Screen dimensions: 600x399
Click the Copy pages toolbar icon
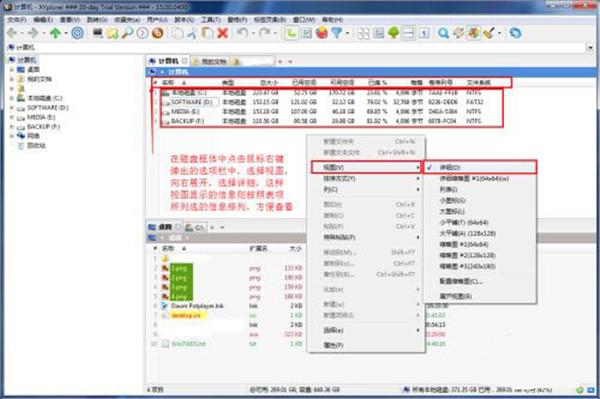177,33
